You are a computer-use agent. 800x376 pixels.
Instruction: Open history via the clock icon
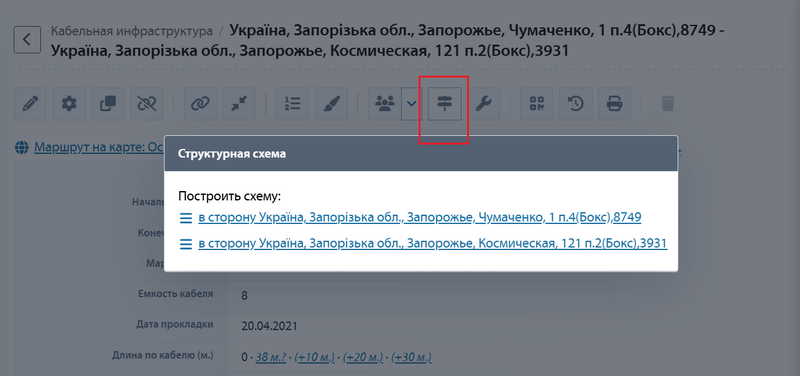pos(576,104)
